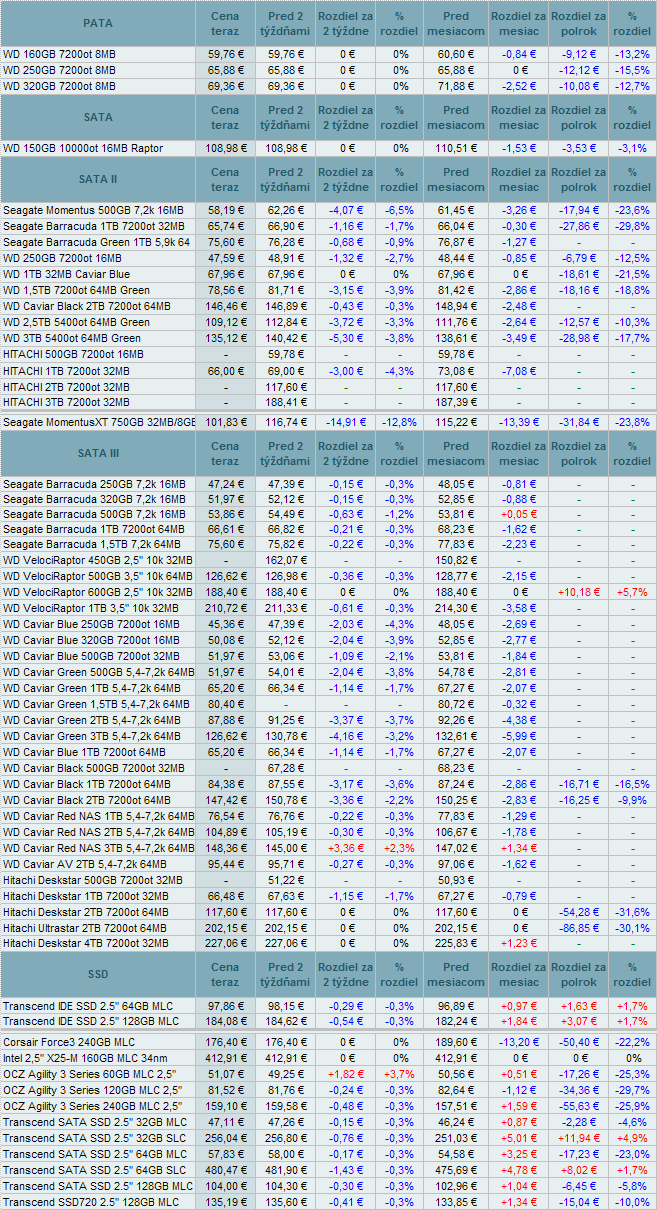The width and height of the screenshot is (657, 1210).
Task: Click "Cena teraz" header in PATA section
Action: 226,23
